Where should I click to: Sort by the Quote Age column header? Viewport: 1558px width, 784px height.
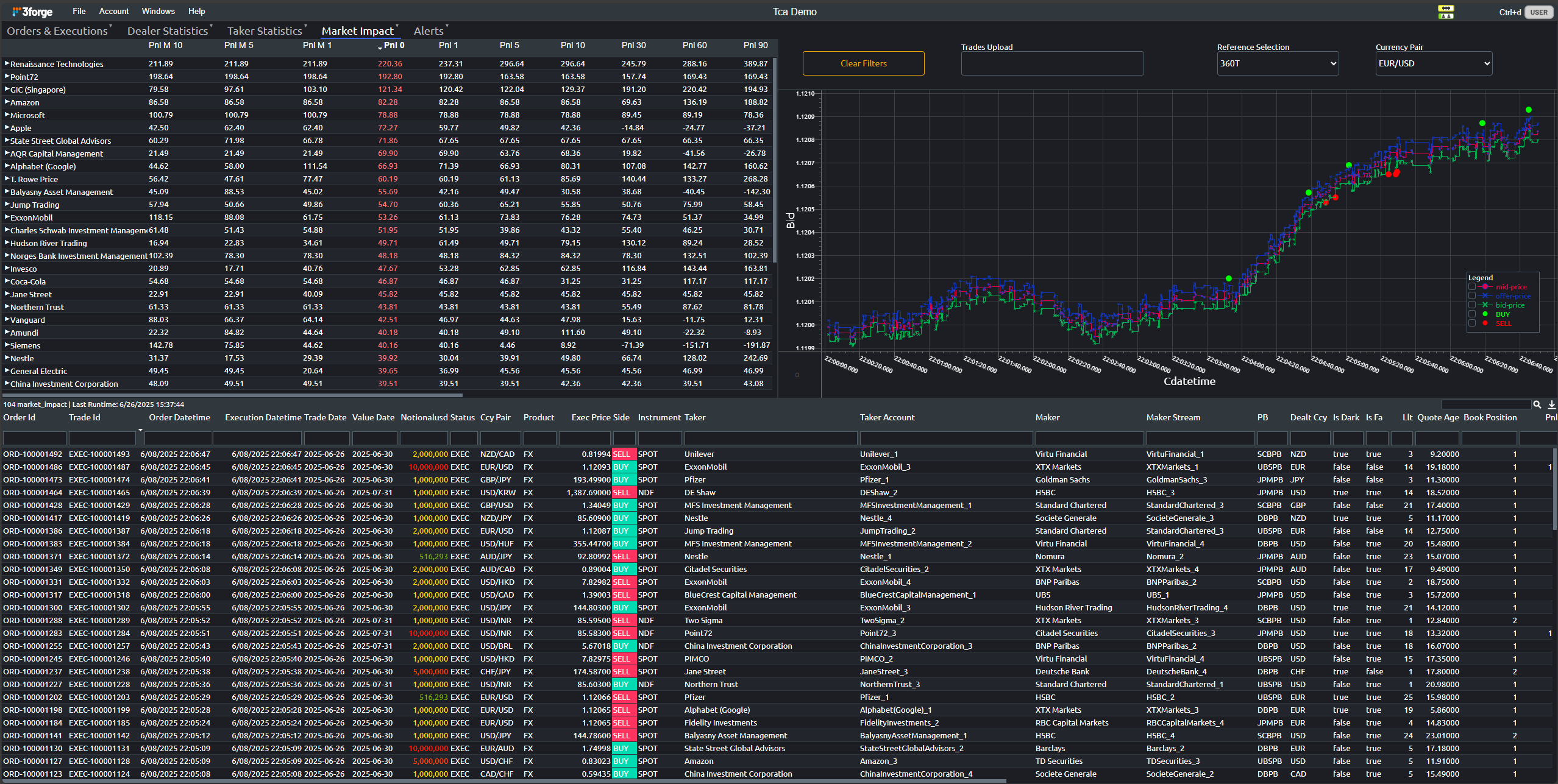[1438, 417]
